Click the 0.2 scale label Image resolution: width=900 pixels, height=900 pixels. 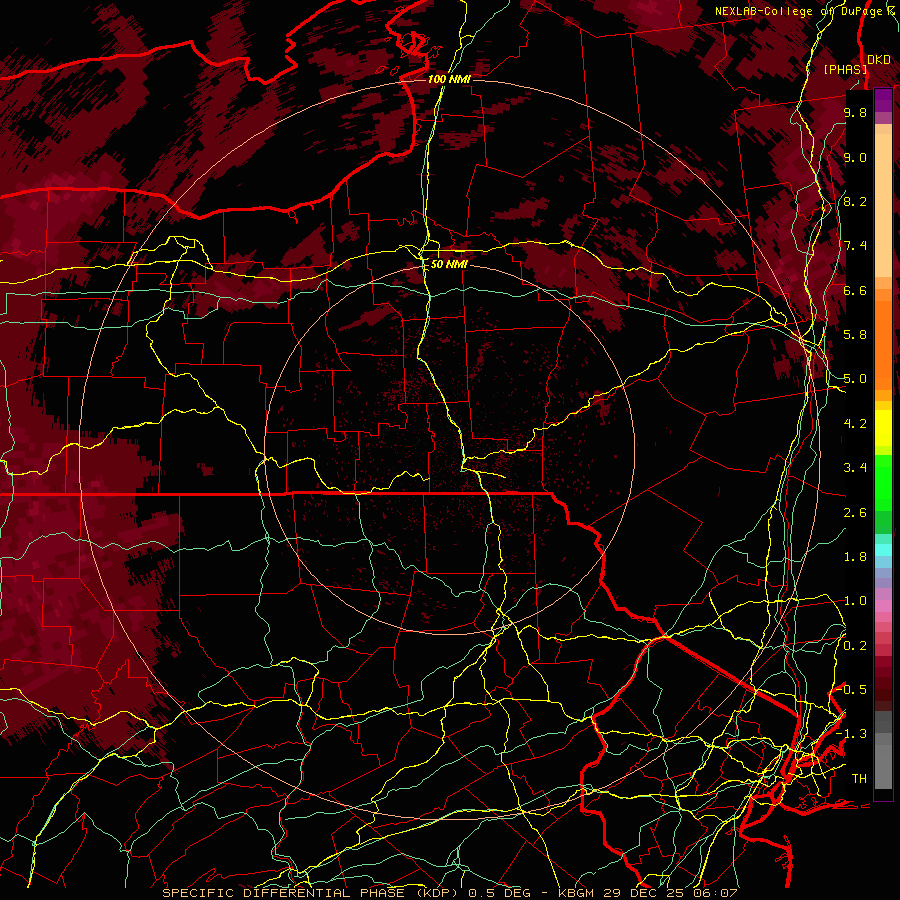(x=855, y=646)
